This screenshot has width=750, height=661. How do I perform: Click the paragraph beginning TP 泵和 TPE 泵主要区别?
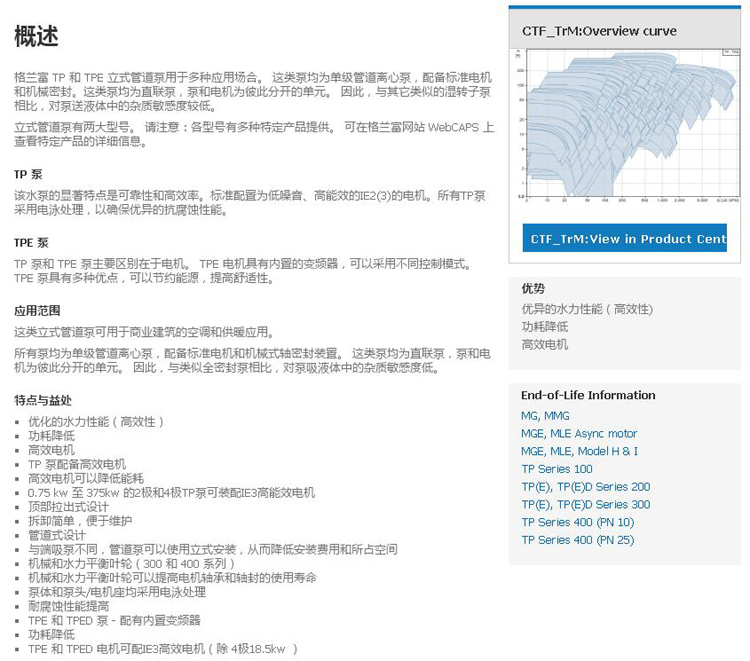[243, 271]
